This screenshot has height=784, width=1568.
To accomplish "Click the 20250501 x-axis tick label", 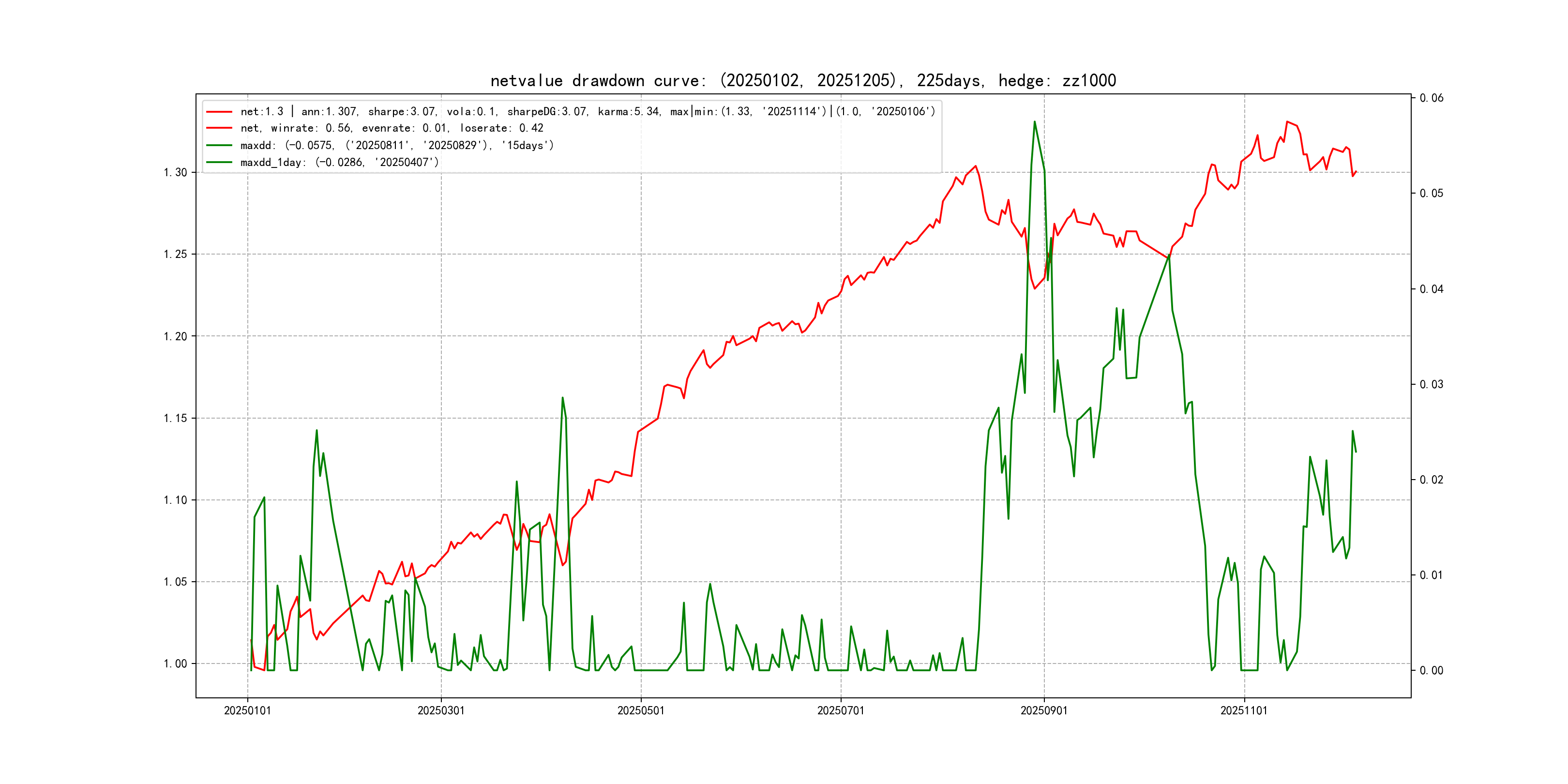I will point(640,710).
